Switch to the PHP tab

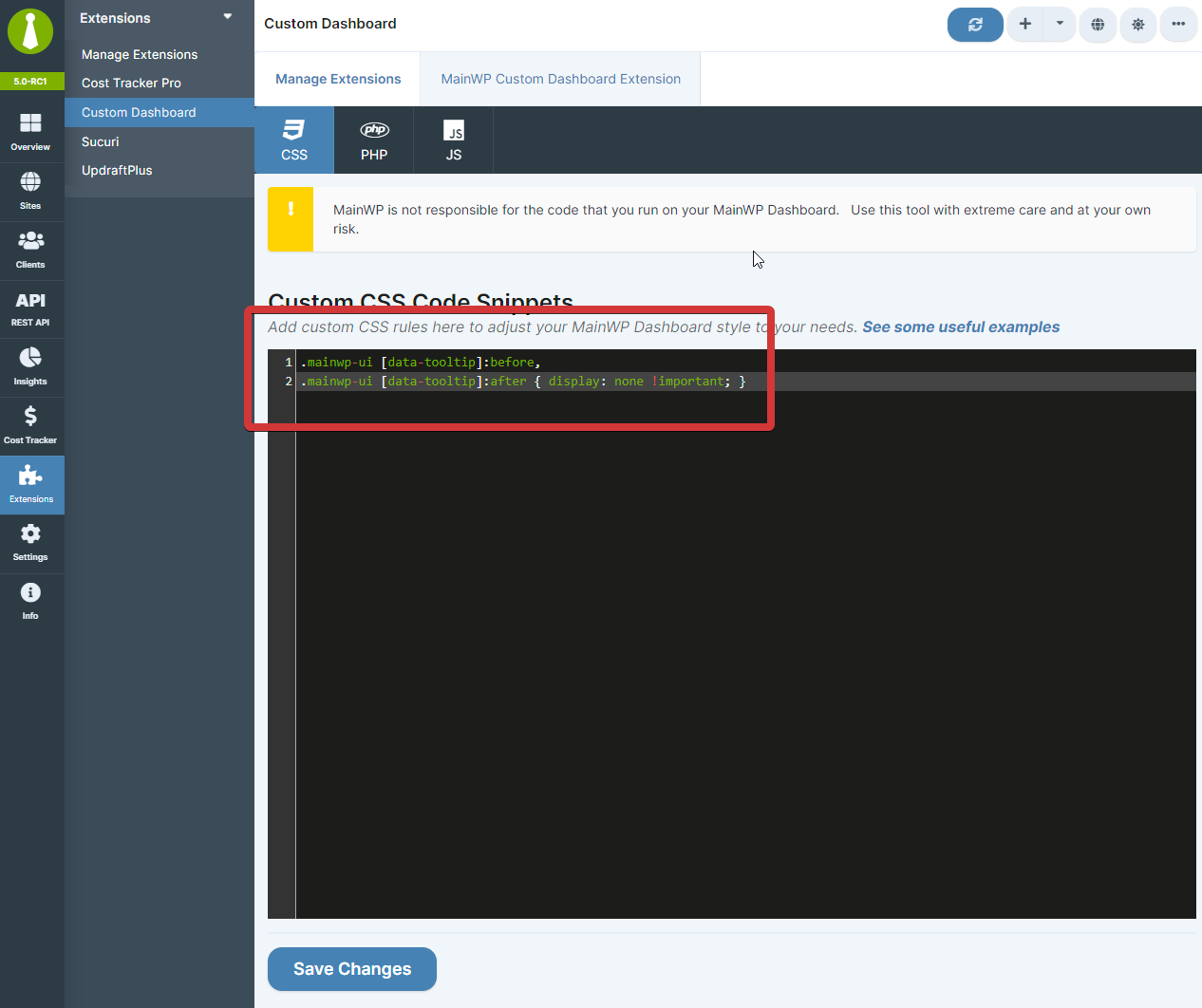[373, 140]
